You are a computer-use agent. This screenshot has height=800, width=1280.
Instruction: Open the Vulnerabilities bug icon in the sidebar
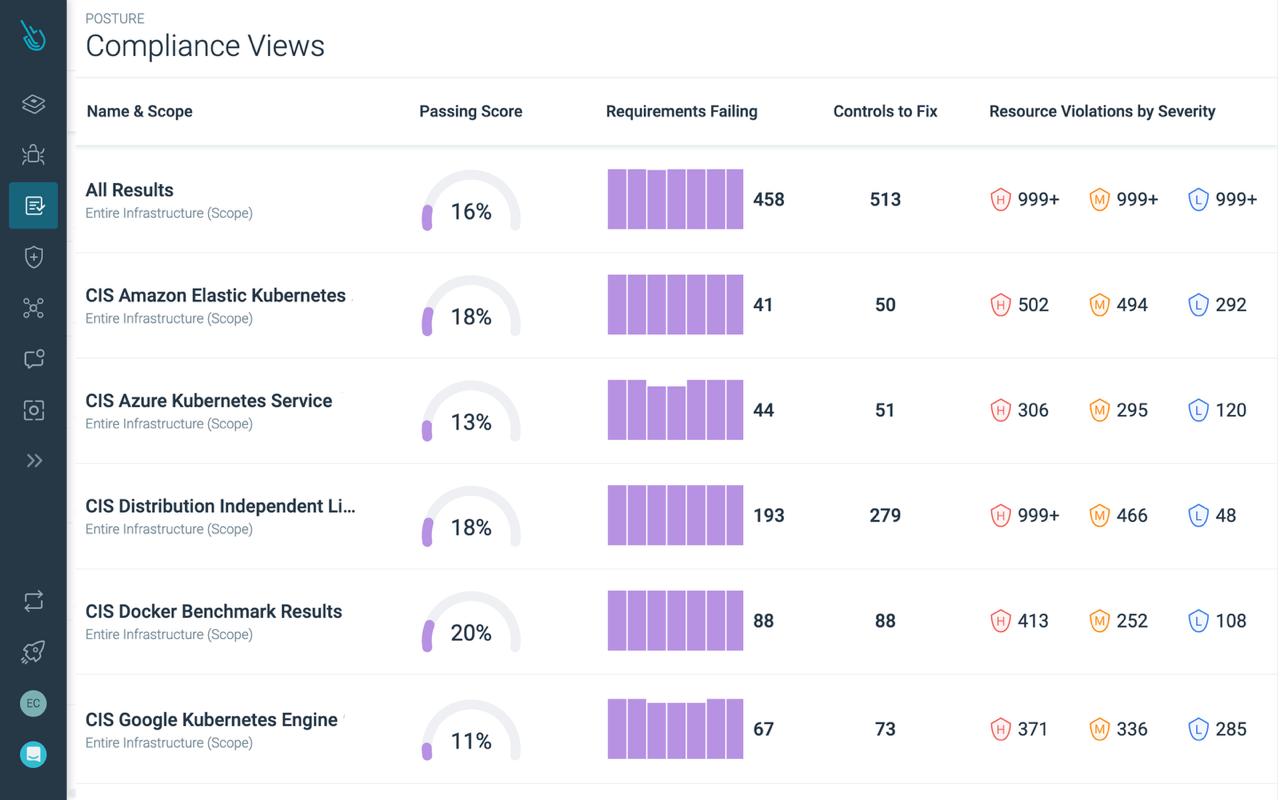[x=33, y=154]
